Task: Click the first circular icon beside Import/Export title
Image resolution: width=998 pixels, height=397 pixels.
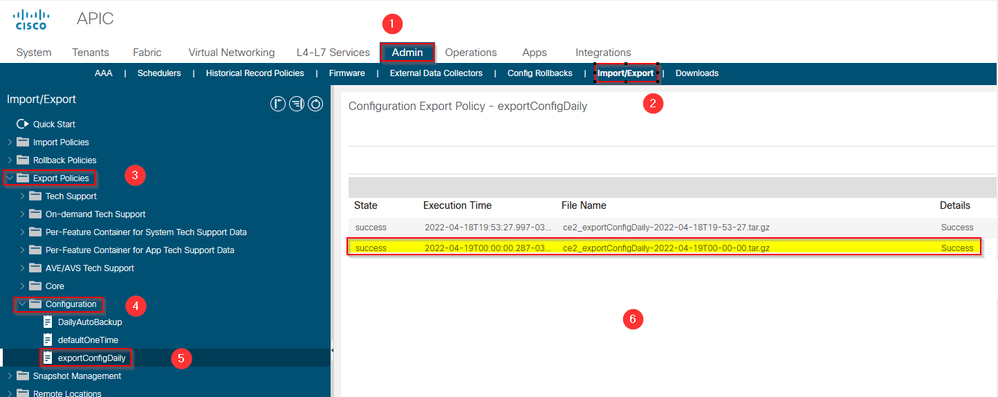Action: [278, 104]
